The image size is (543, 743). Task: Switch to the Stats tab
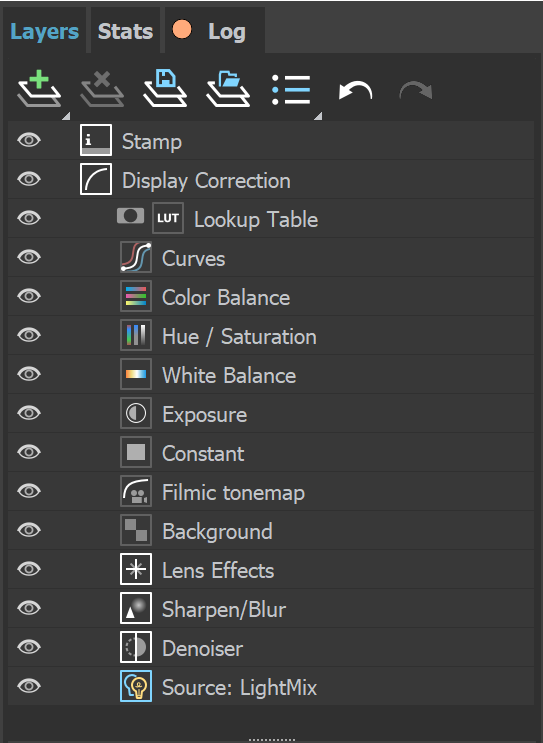click(x=125, y=32)
